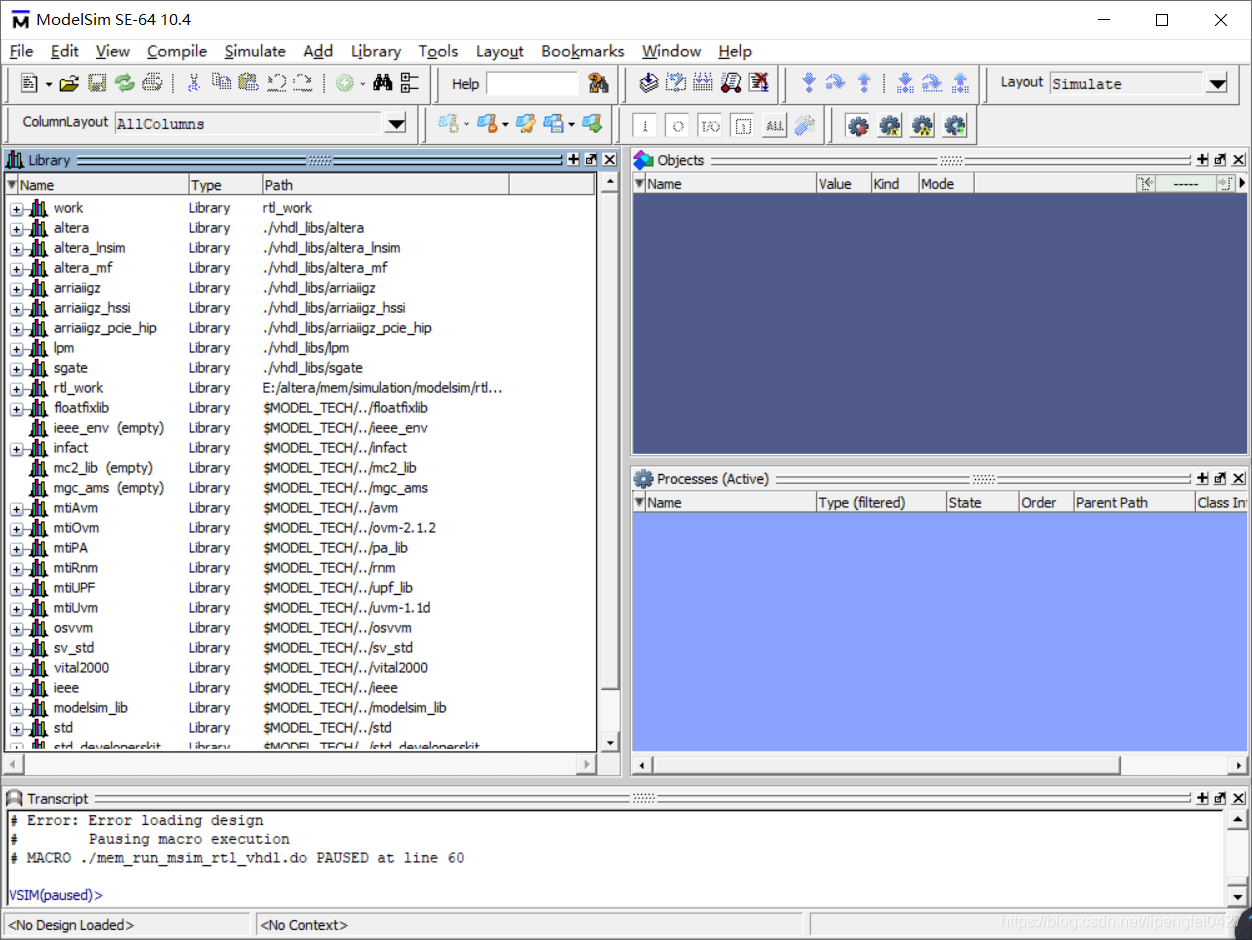Click the Cut scissors icon
The image size is (1252, 940).
[x=194, y=84]
